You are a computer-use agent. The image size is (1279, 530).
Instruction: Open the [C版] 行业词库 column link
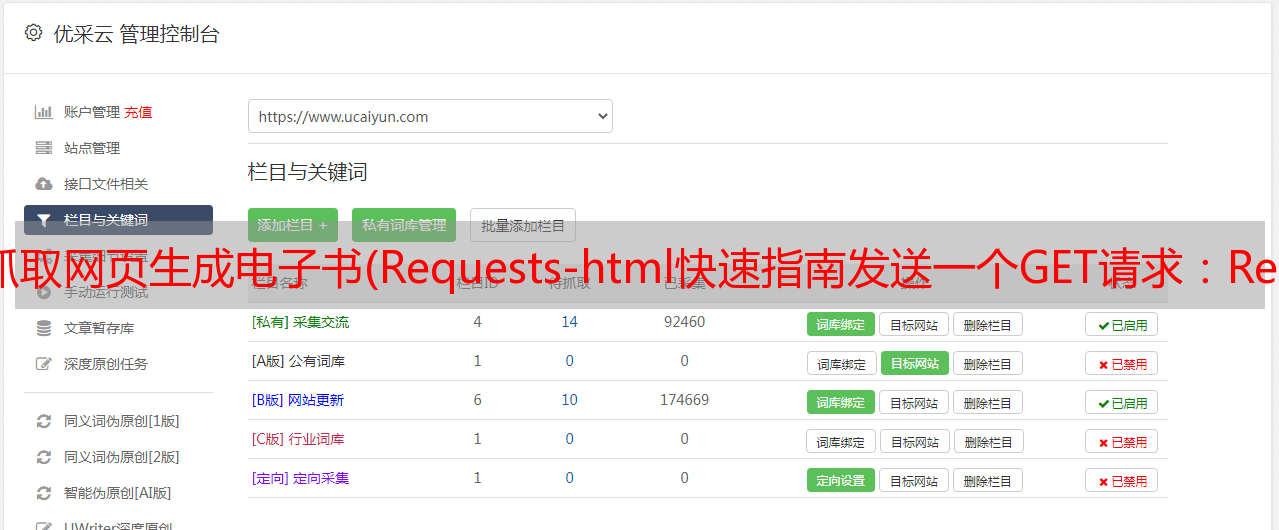298,439
